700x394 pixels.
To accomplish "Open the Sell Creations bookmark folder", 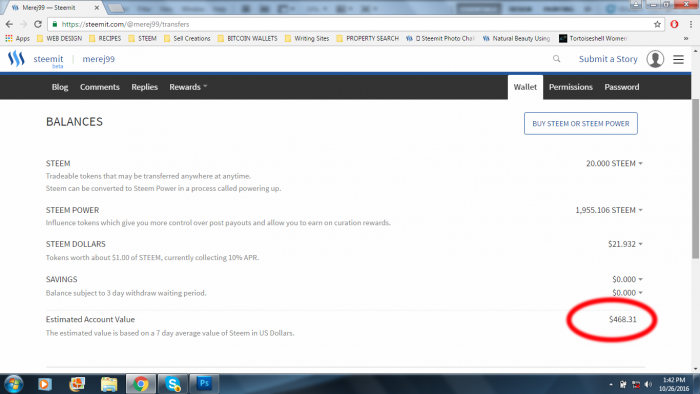I will coord(187,38).
